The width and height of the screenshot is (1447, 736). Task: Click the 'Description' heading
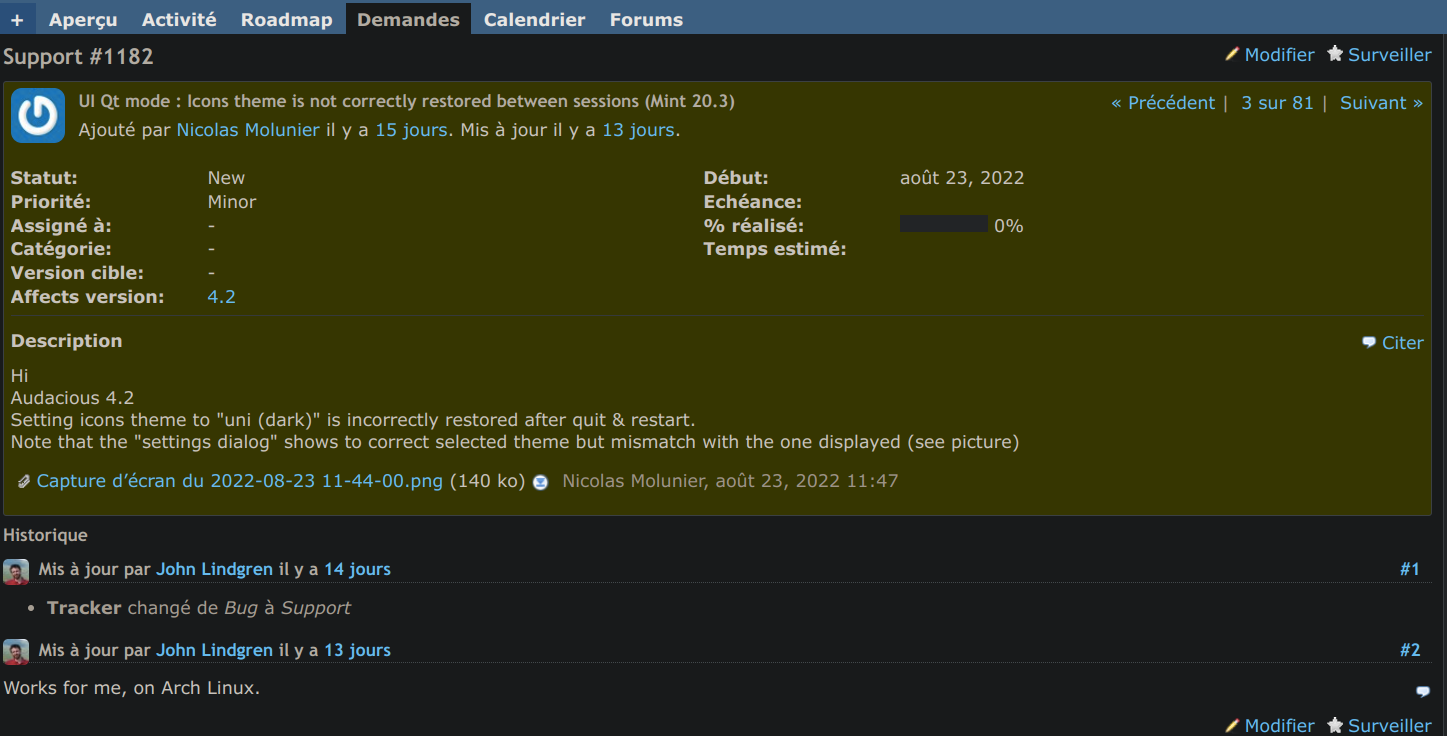(66, 341)
